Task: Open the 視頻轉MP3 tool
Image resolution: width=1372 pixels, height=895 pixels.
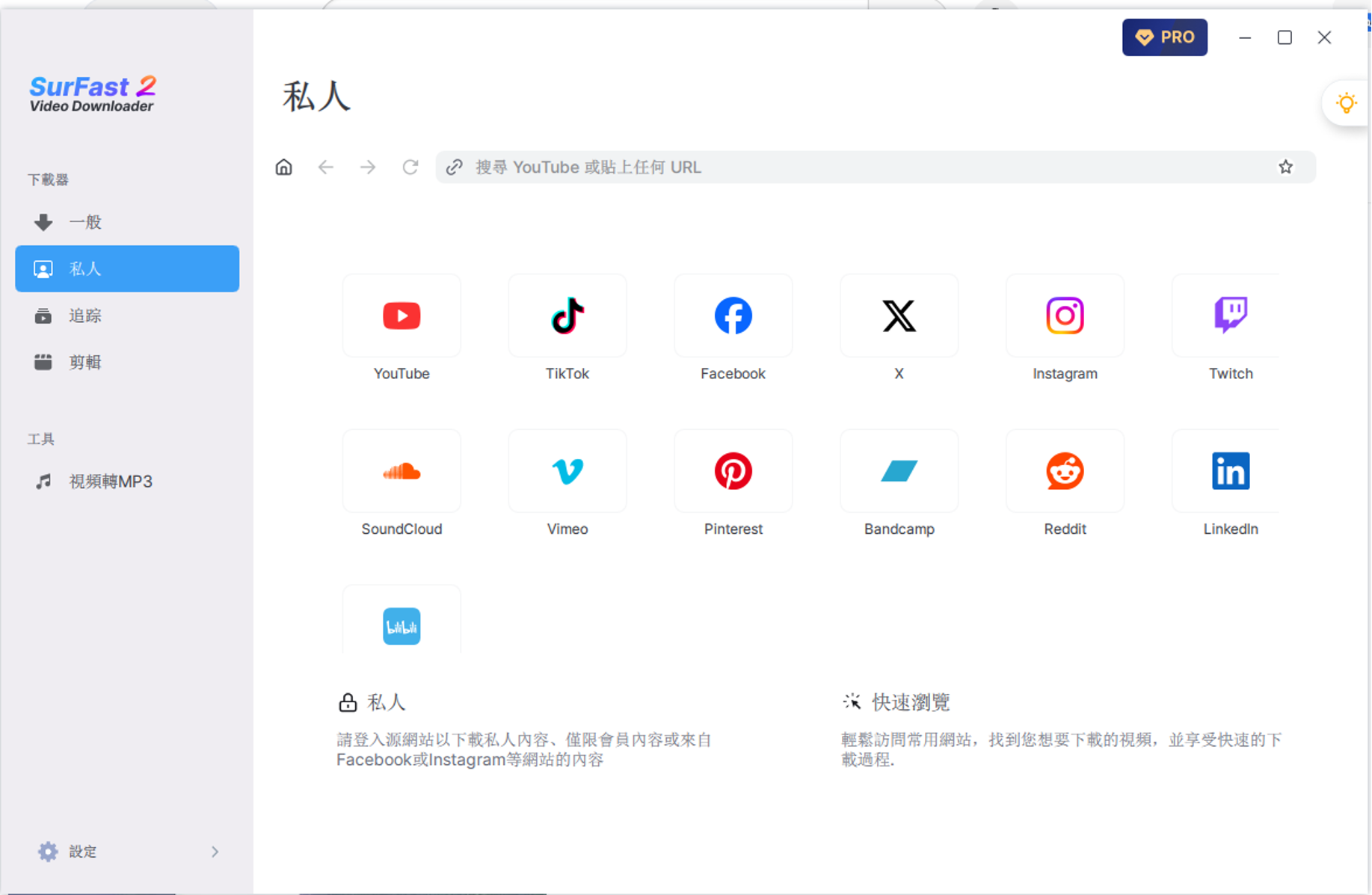Action: [111, 482]
